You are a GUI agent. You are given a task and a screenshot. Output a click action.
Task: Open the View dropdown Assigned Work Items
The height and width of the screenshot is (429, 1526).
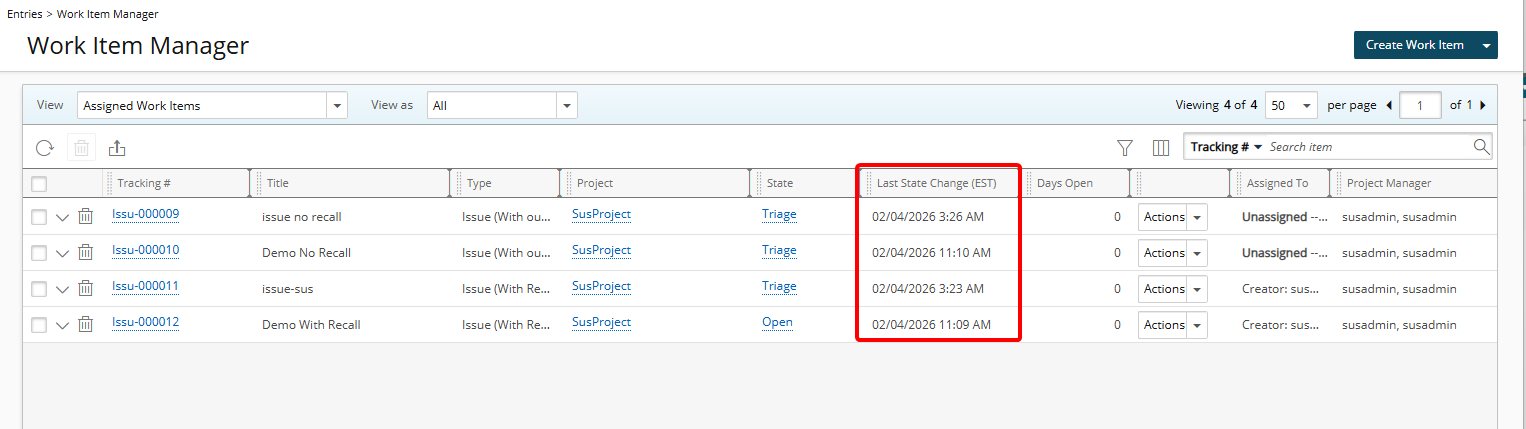click(212, 105)
